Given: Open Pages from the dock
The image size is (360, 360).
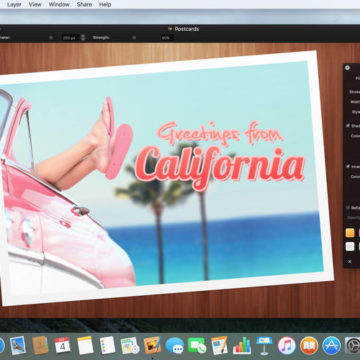Looking at the screenshot, I should click(x=219, y=345).
